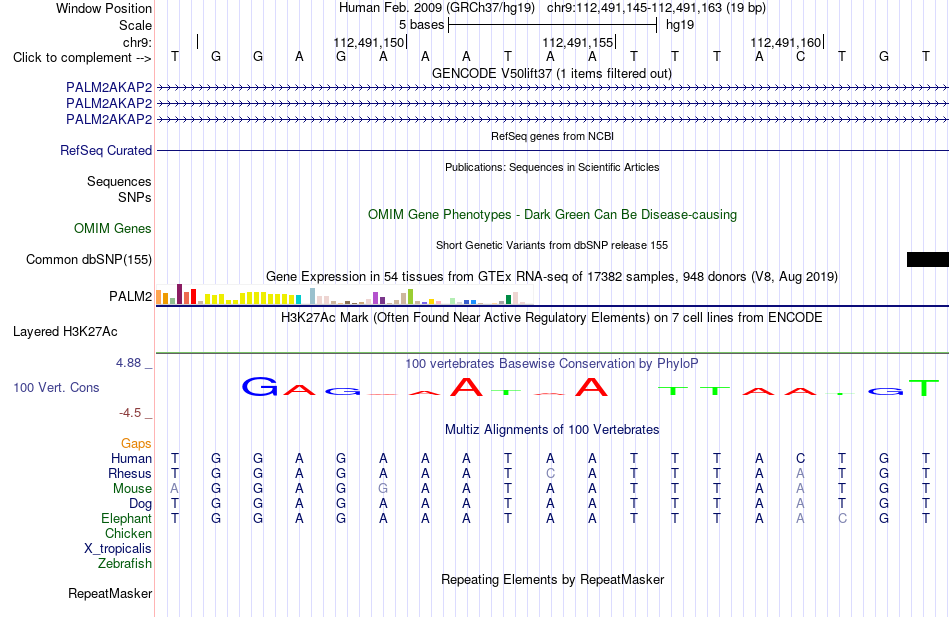Click the 4.88 PhyloP upper scale value
Image resolution: width=950 pixels, height=617 pixels.
(128, 362)
